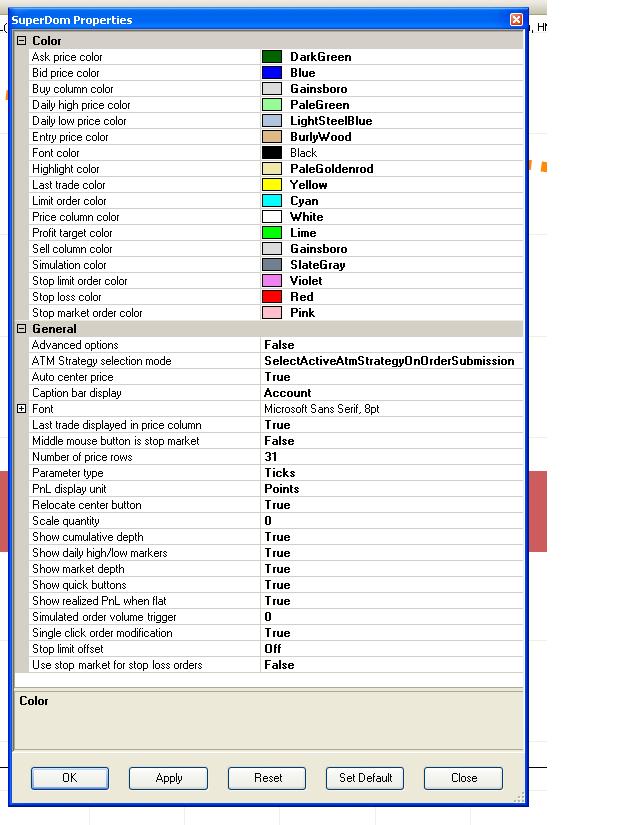Click the Advanced options False value
The width and height of the screenshot is (640, 825).
coord(390,345)
